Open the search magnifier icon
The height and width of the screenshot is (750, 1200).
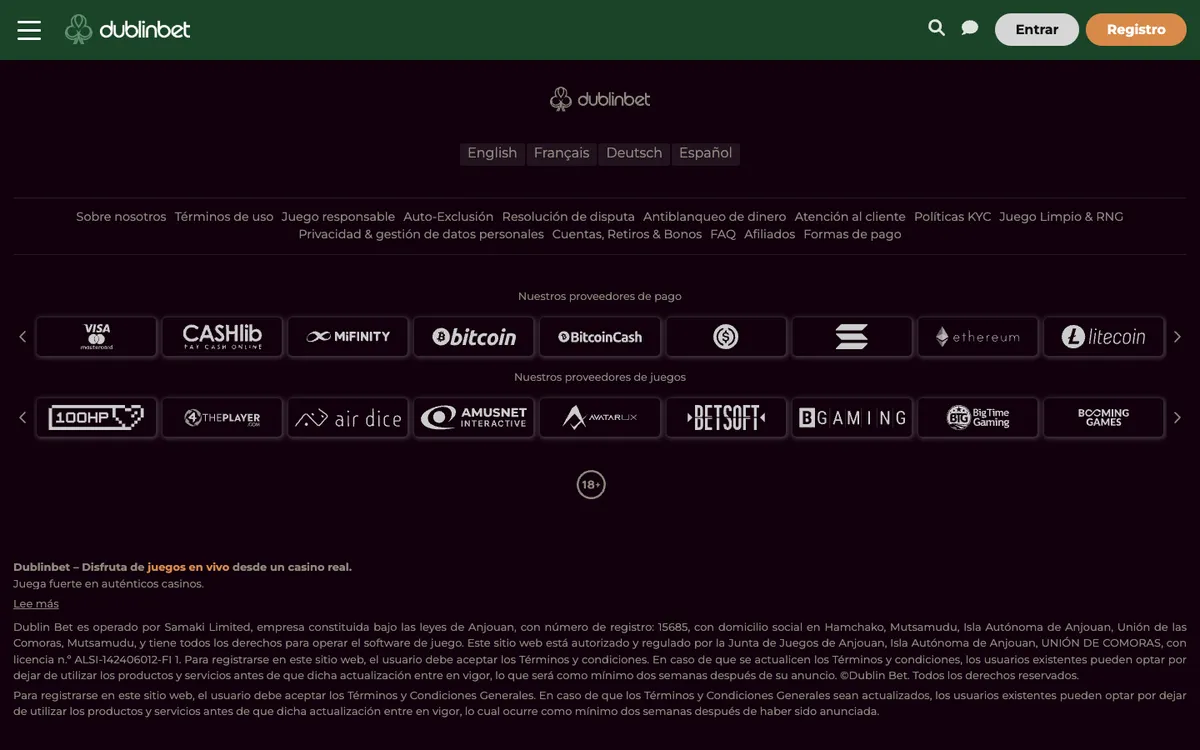[x=936, y=28]
